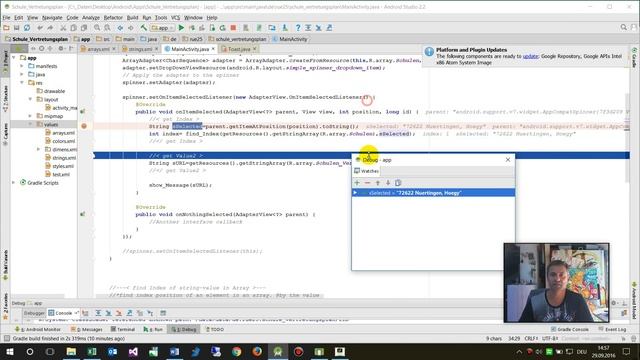
Task: Expand the java folder node
Action: [x=22, y=74]
